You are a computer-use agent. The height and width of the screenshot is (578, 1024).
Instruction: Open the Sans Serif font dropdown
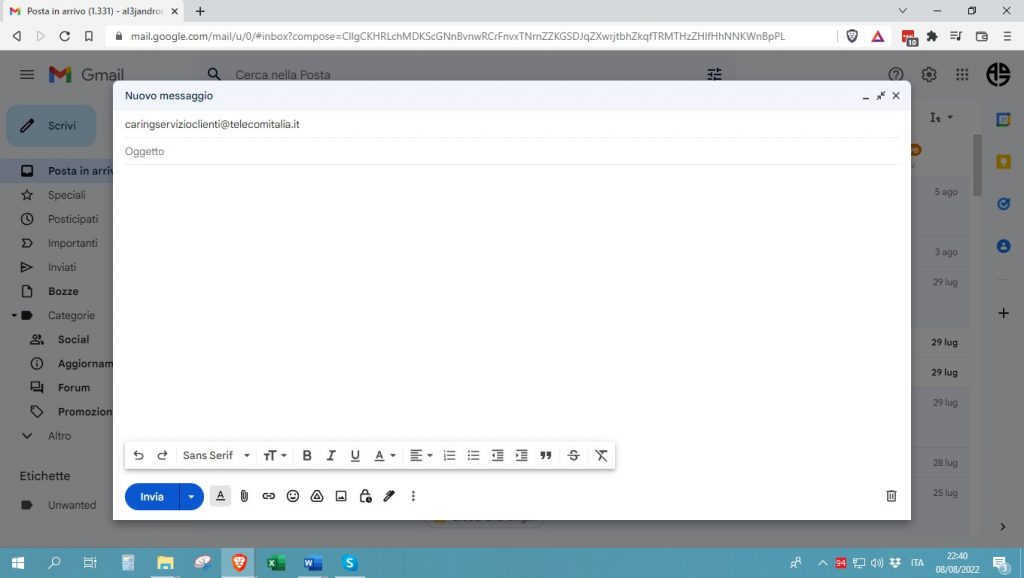pos(216,455)
